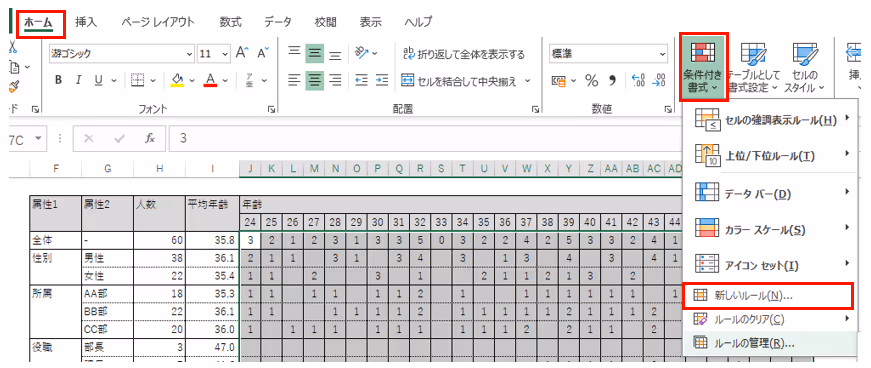
Task: Toggle italic formatting
Action: pyautogui.click(x=78, y=80)
